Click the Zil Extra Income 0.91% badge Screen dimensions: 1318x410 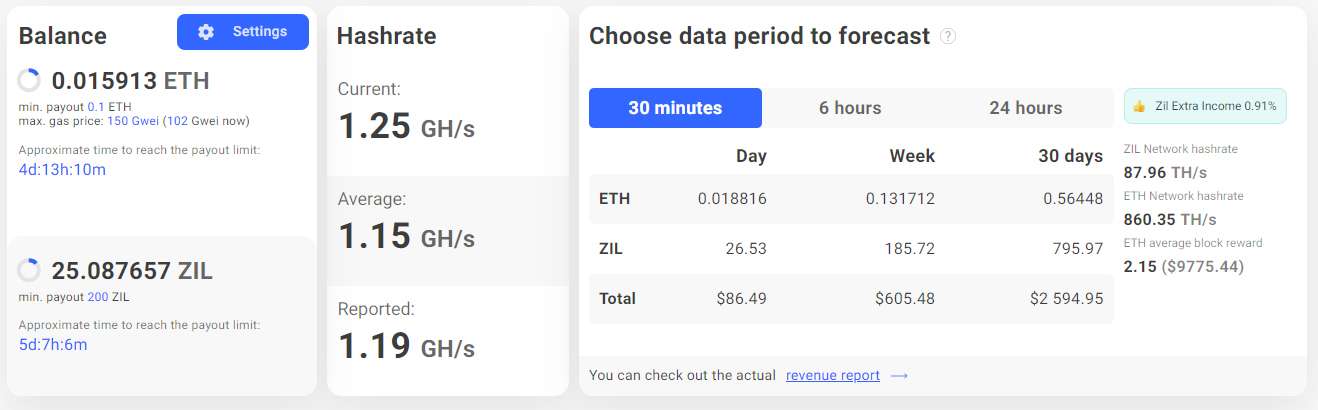(x=1205, y=106)
